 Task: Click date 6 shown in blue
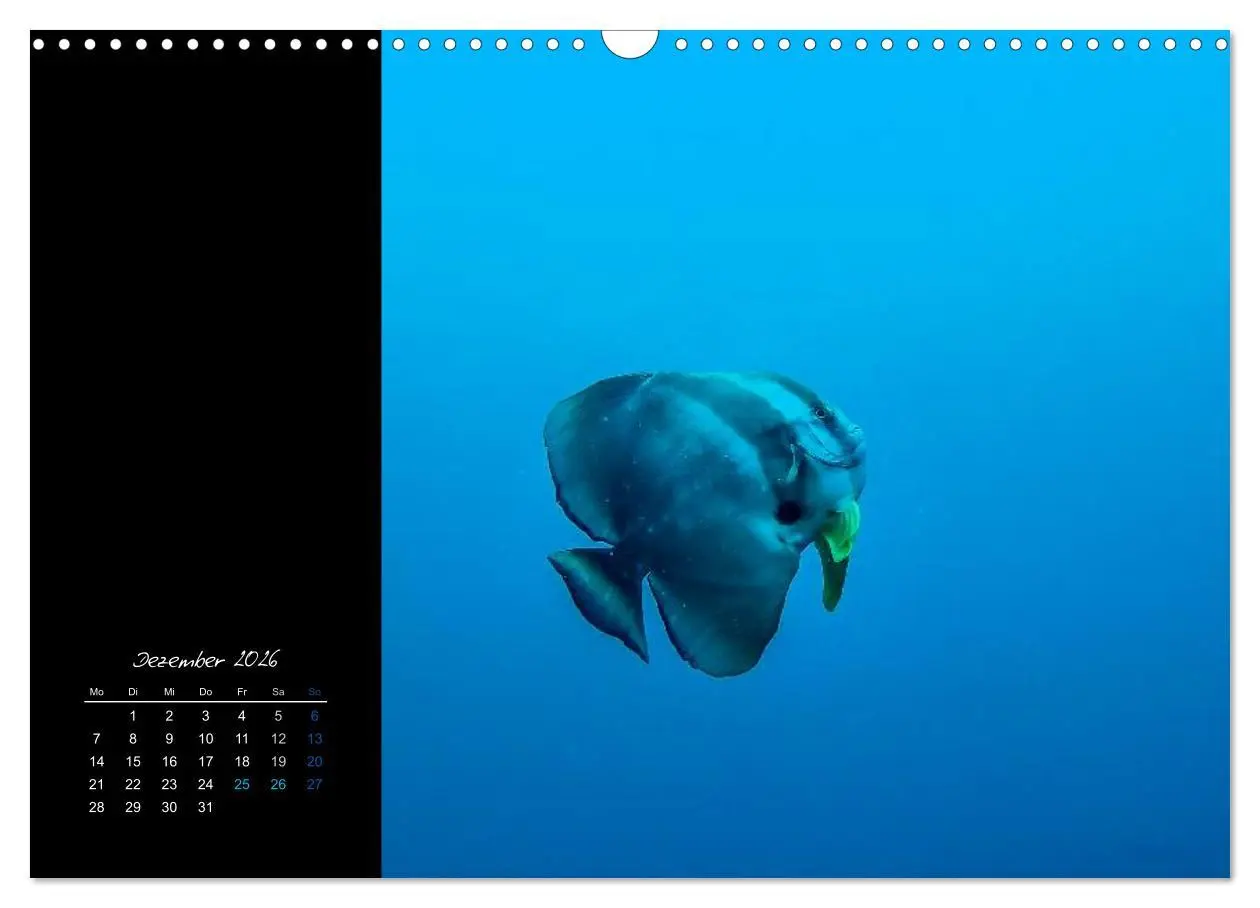pos(314,716)
